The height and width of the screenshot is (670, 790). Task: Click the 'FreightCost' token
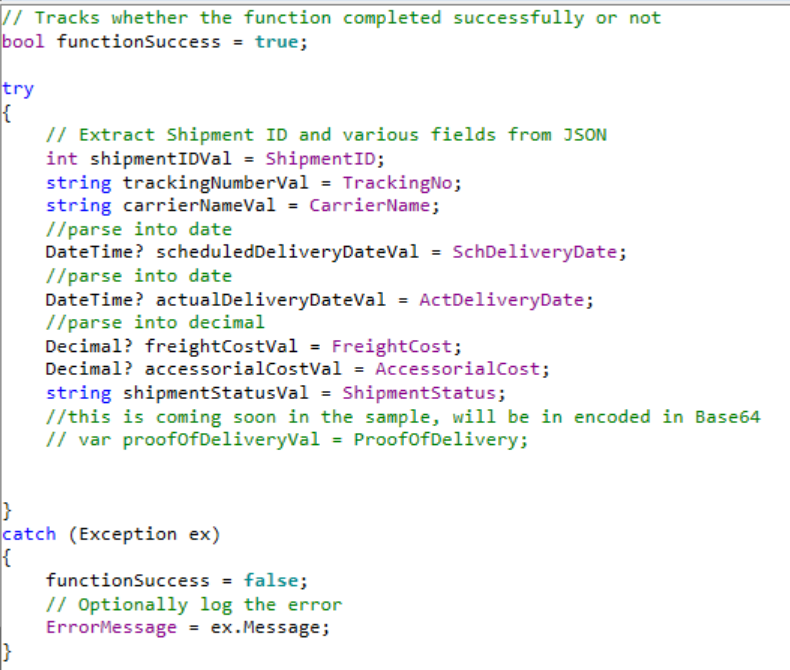coord(392,346)
